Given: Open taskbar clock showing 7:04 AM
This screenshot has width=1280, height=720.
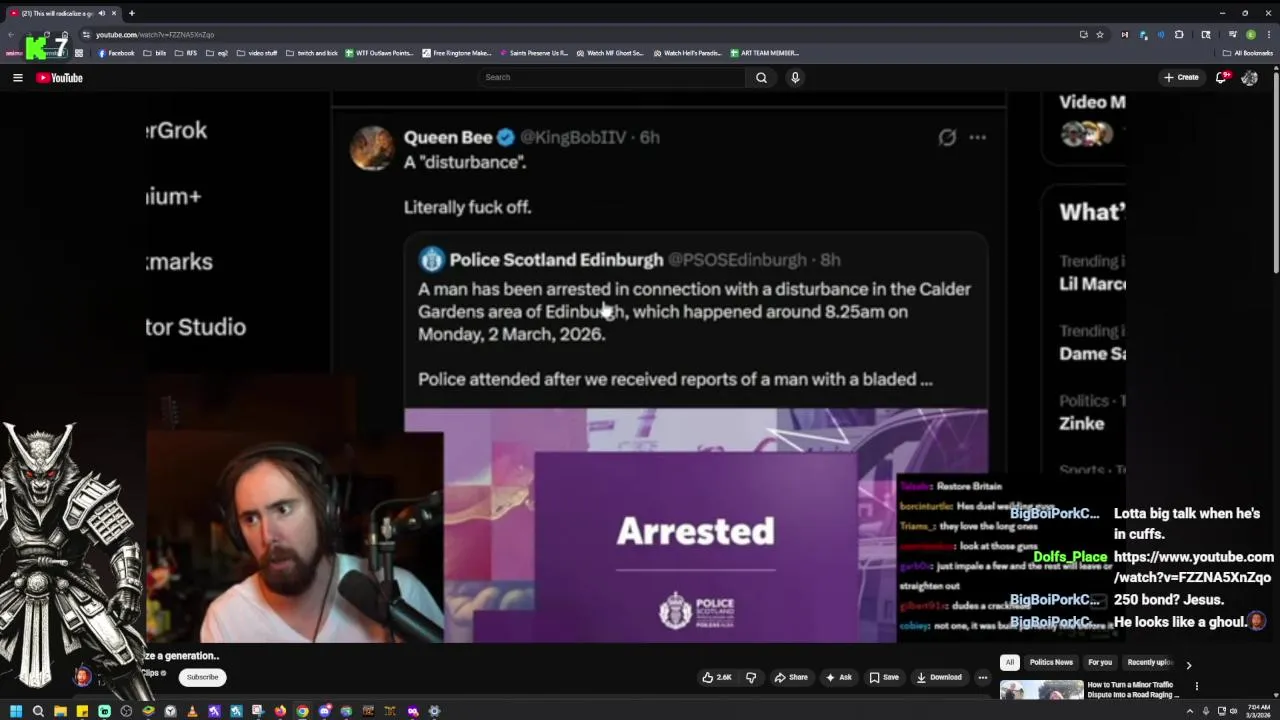Looking at the screenshot, I should (1258, 711).
